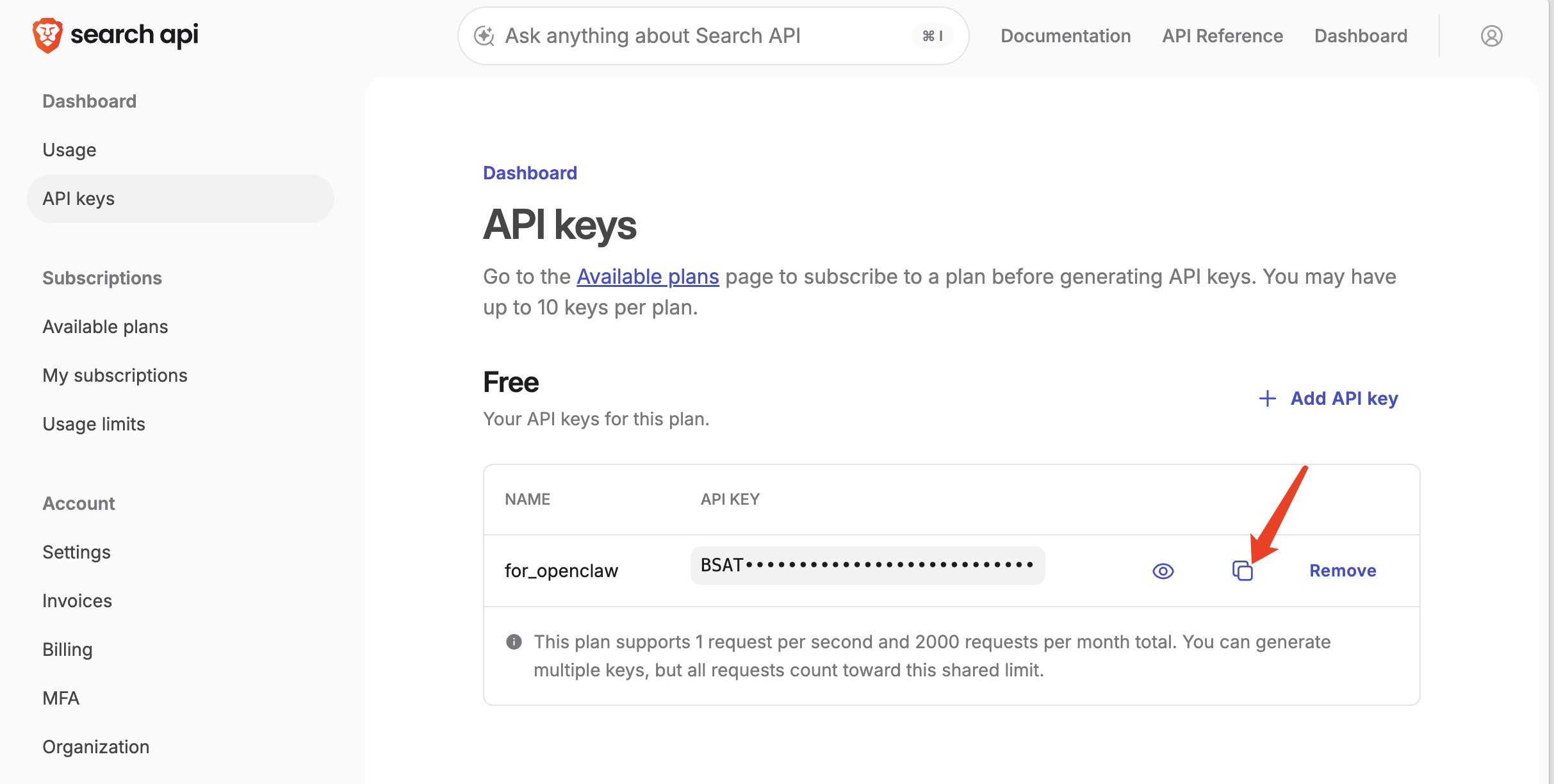
Task: Click the masked BSAT API key field
Action: (x=867, y=566)
